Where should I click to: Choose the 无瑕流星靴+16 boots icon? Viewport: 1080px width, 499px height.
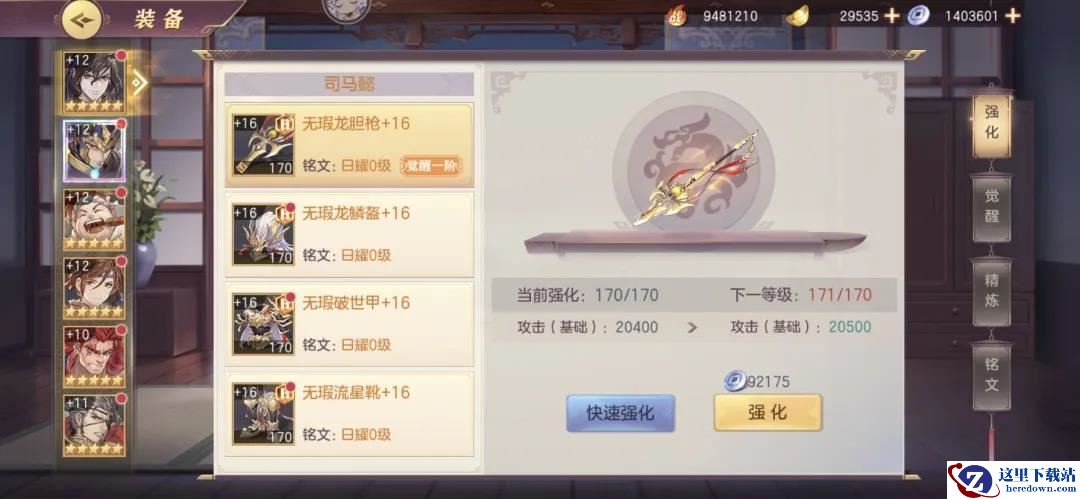(x=263, y=414)
